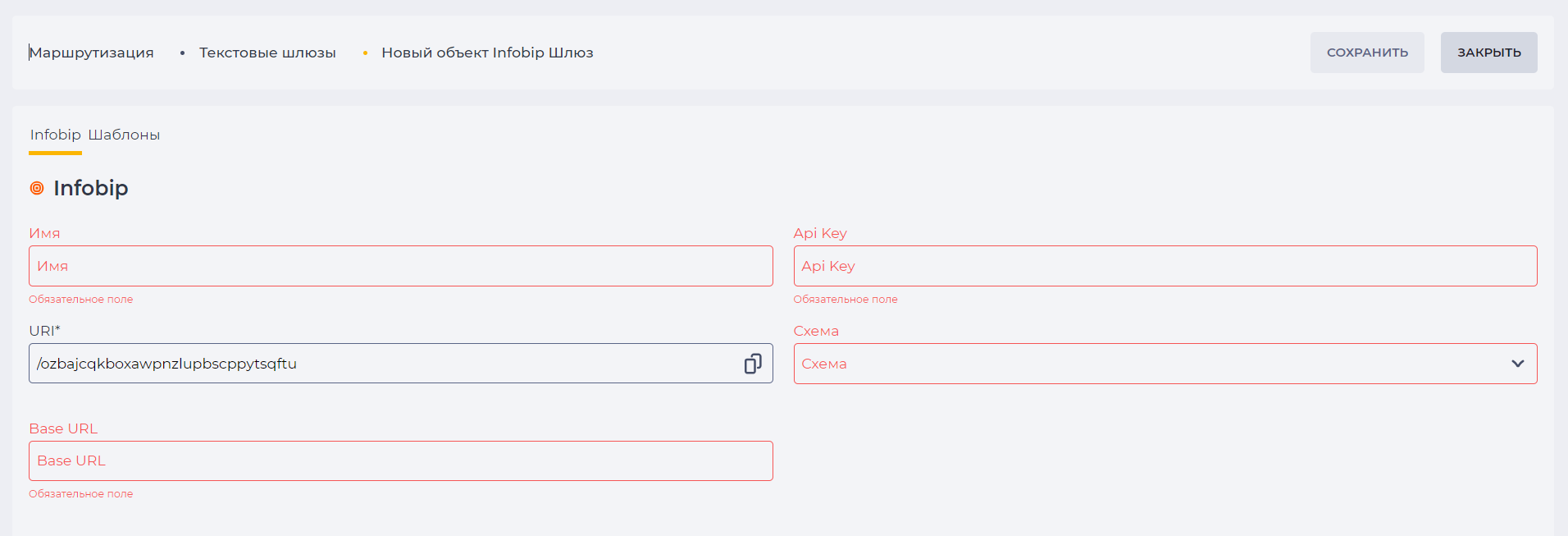The width and height of the screenshot is (1568, 536).
Task: Focus the Имя input field
Action: (401, 266)
